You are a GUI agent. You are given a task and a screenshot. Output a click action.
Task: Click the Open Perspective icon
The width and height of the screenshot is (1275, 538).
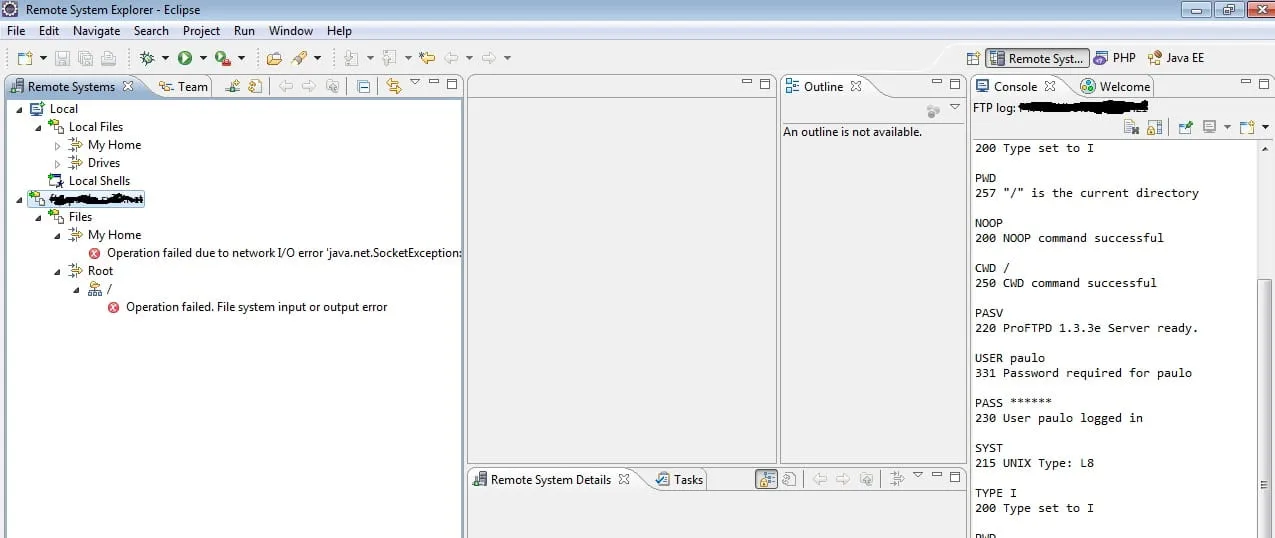(973, 58)
